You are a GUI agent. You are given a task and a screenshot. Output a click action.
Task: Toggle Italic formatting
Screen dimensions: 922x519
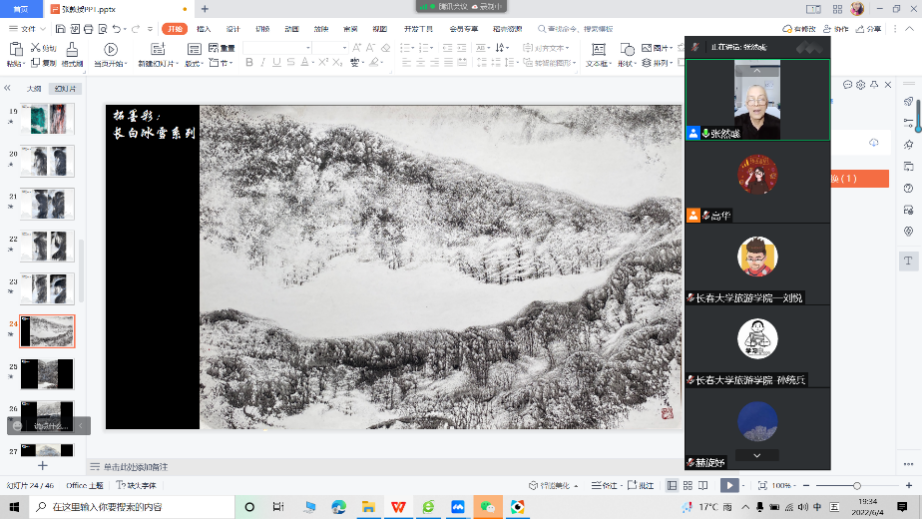263,62
